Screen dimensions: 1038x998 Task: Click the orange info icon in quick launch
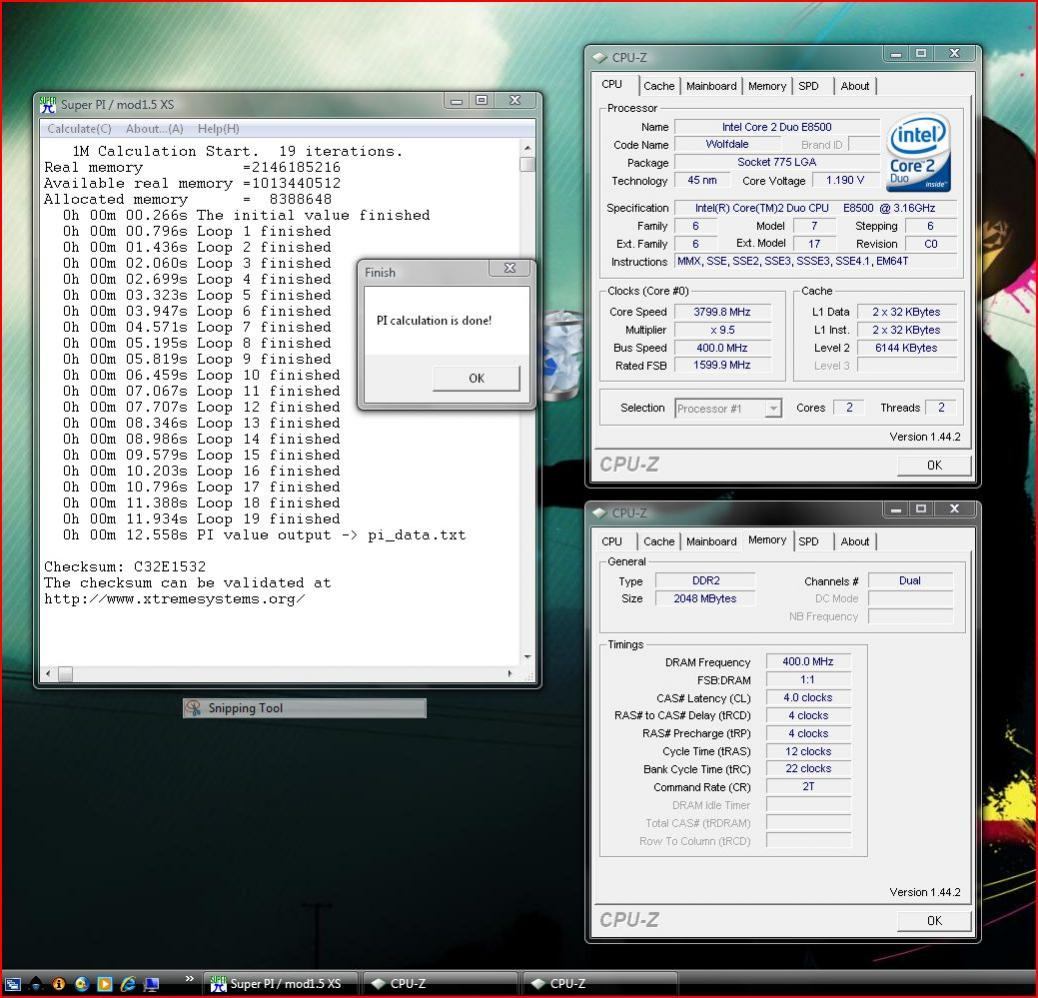click(x=58, y=984)
